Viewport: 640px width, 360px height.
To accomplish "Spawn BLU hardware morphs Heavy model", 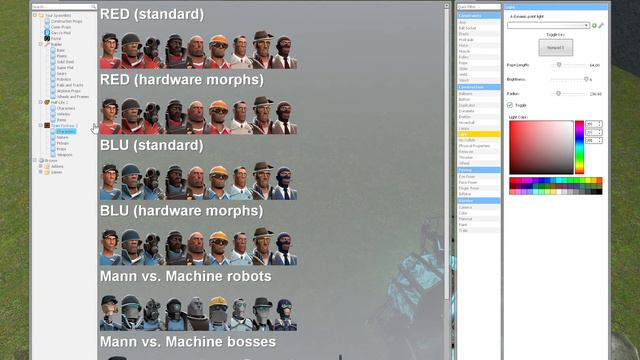I will [x=198, y=247].
